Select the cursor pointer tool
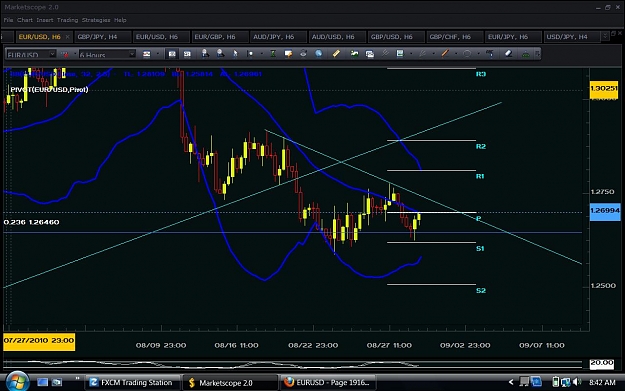This screenshot has width=625, height=391. click(235, 53)
